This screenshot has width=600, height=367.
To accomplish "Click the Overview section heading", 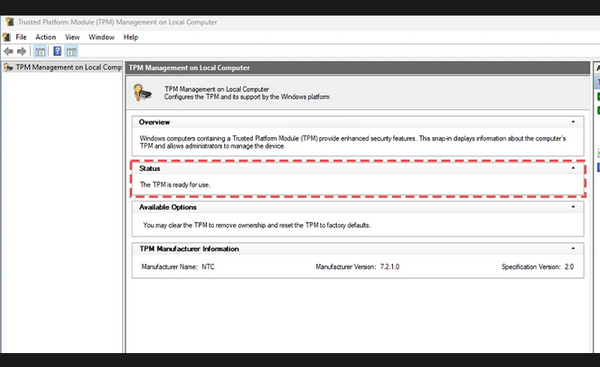I will pos(154,122).
